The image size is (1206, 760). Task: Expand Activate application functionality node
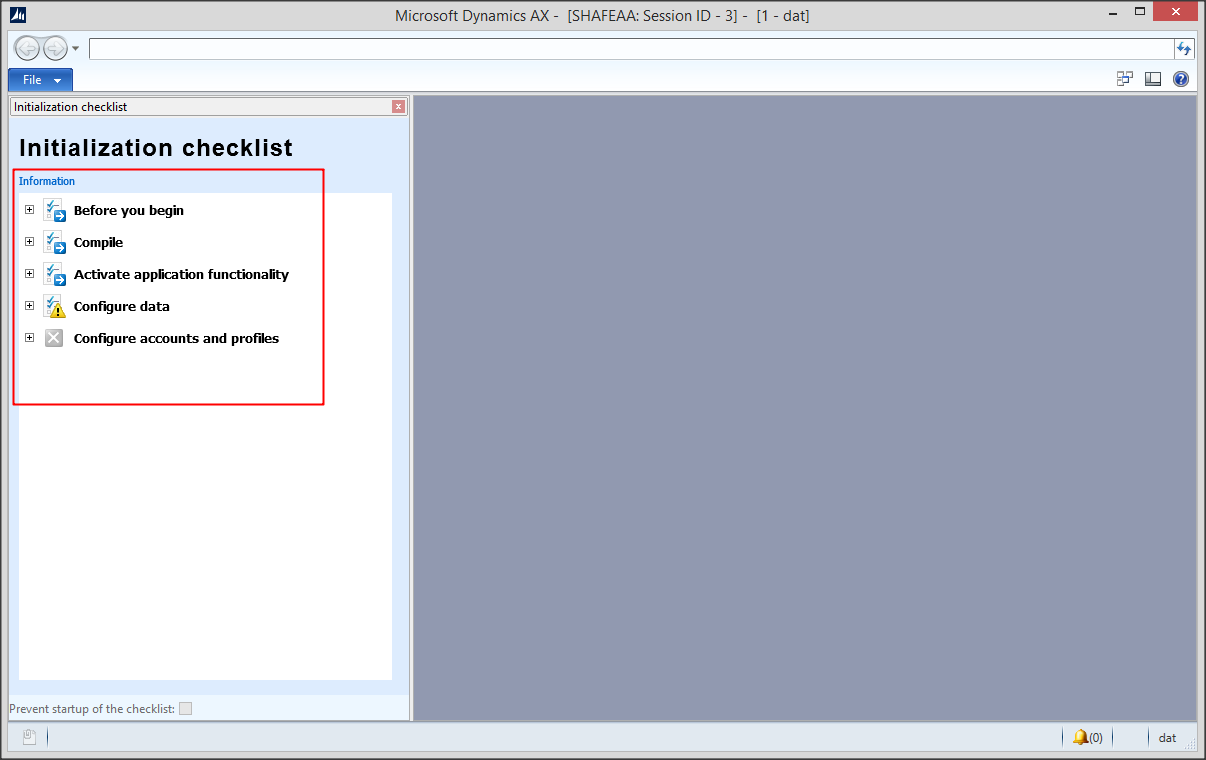tap(29, 274)
